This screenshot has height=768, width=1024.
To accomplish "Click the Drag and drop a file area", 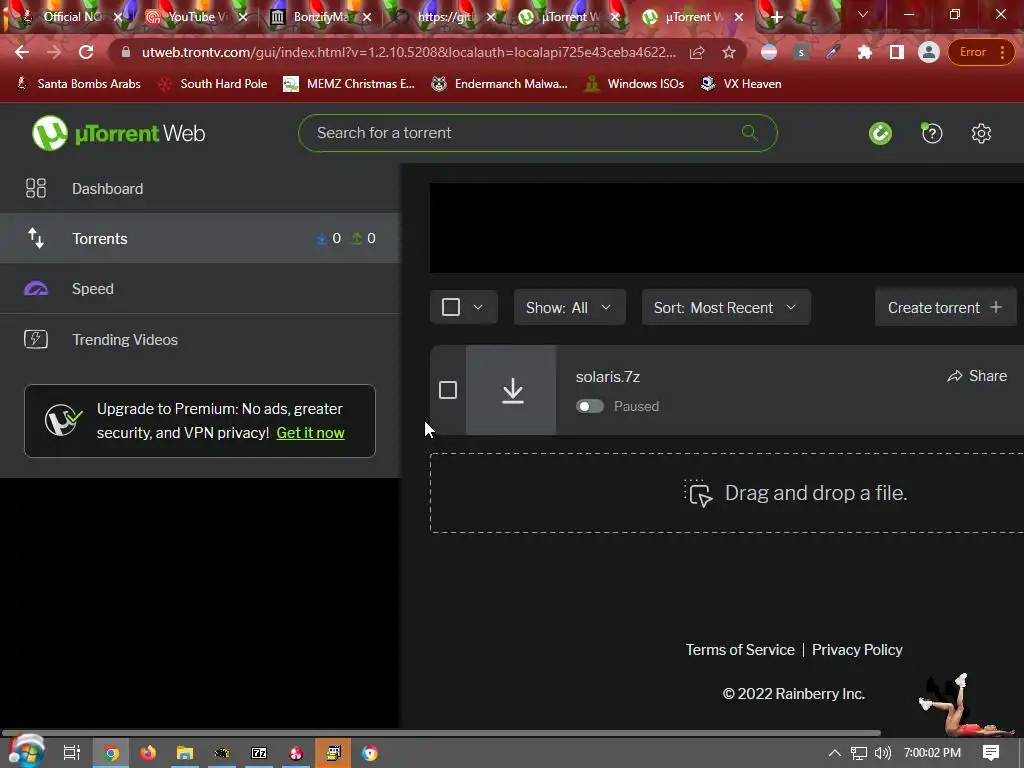I will coord(727,493).
